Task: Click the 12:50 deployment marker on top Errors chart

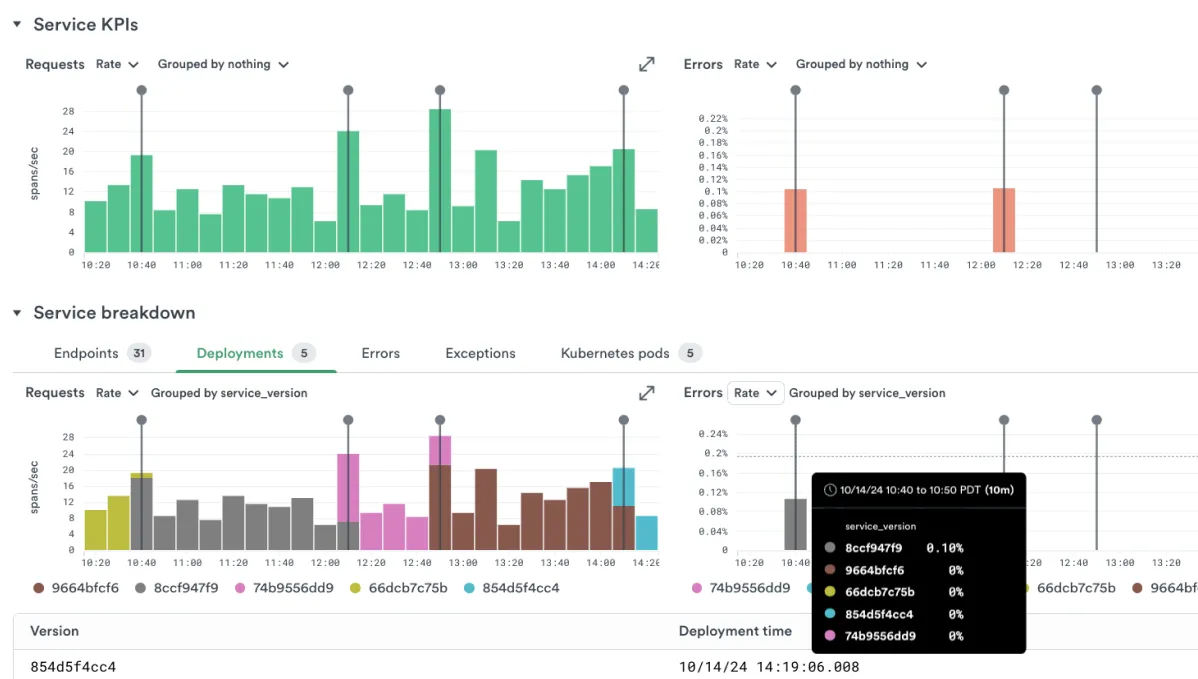Action: click(1096, 90)
